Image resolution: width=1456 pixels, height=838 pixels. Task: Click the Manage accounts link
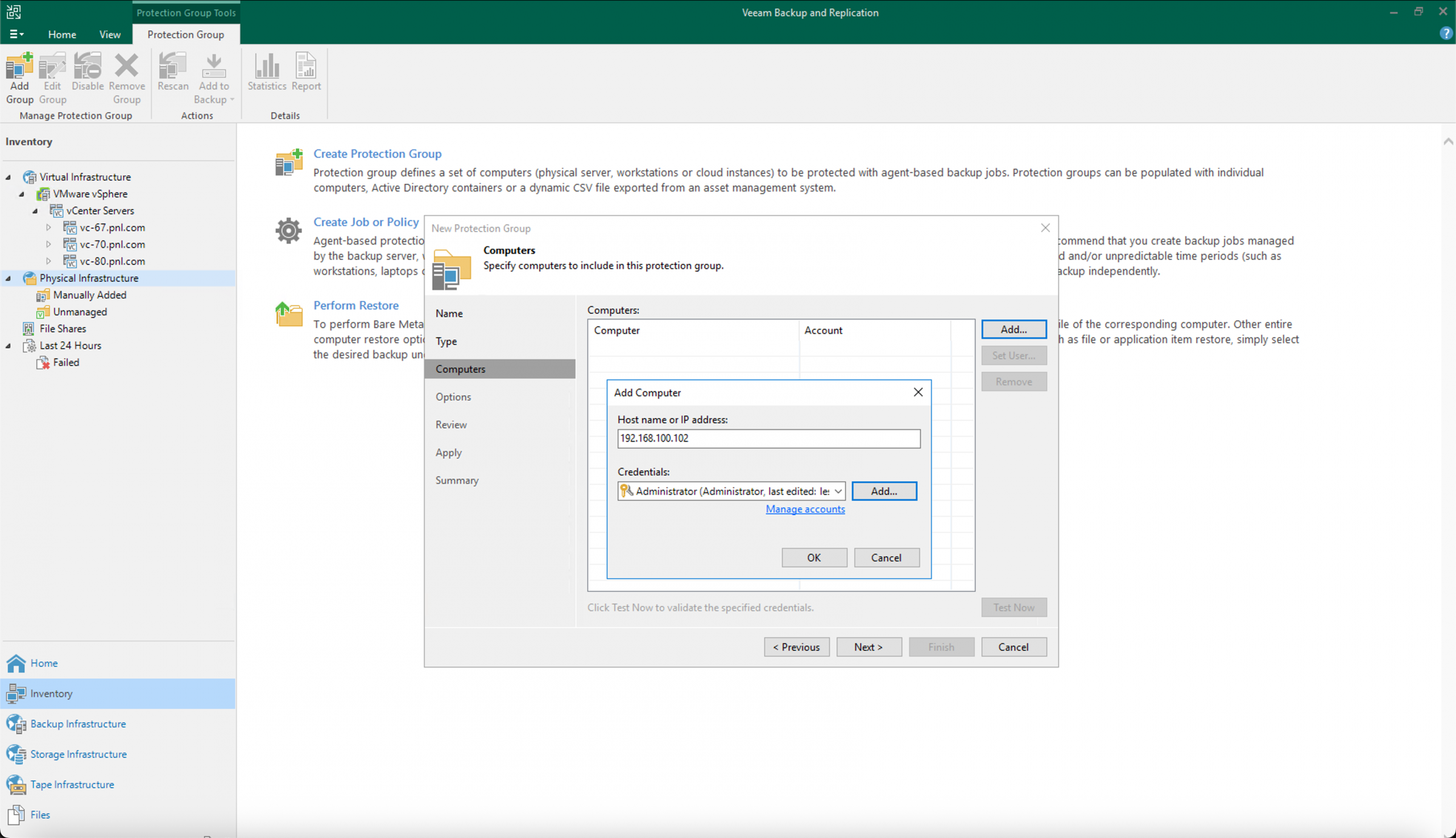pos(805,509)
